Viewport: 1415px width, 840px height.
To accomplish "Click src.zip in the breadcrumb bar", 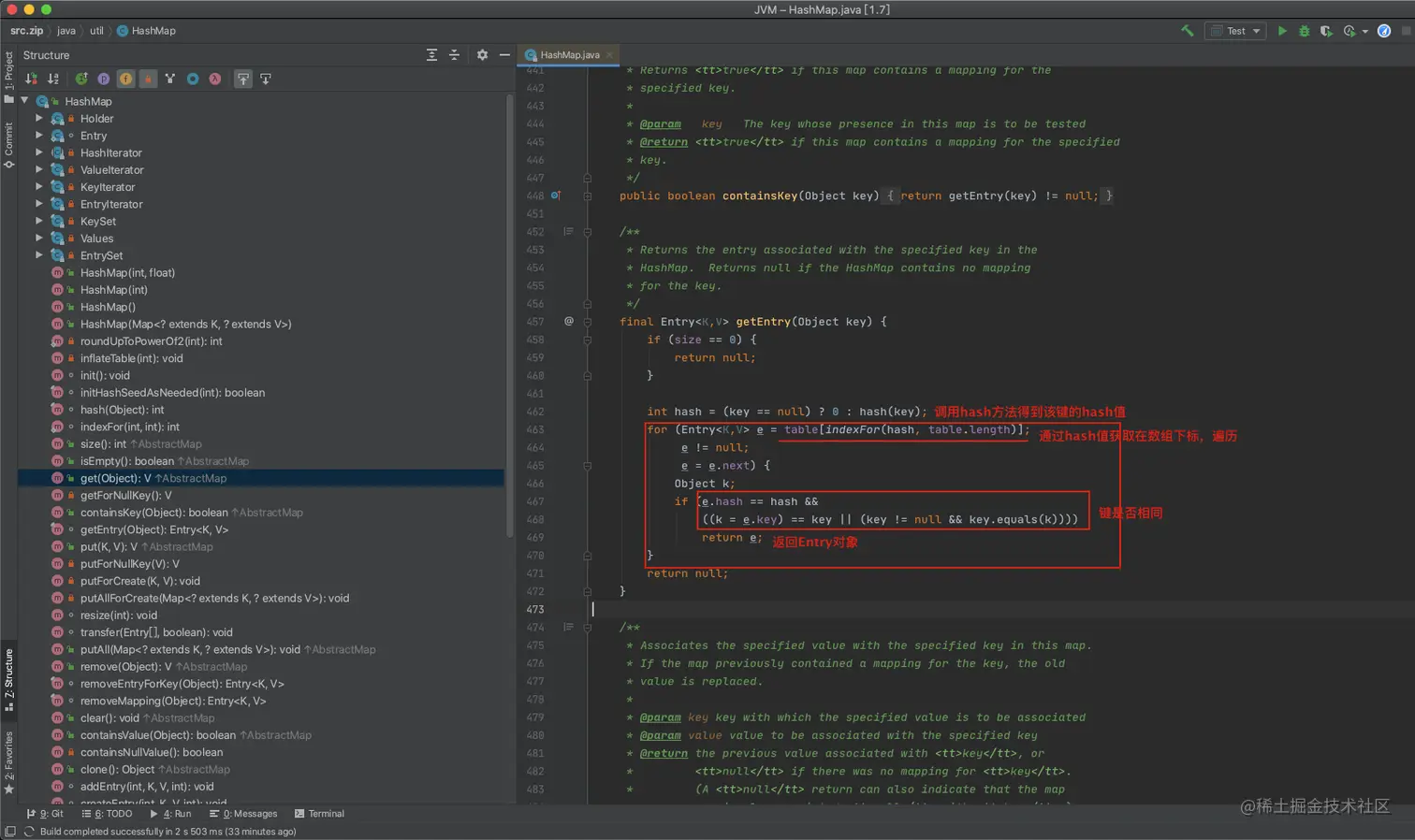I will tap(27, 31).
